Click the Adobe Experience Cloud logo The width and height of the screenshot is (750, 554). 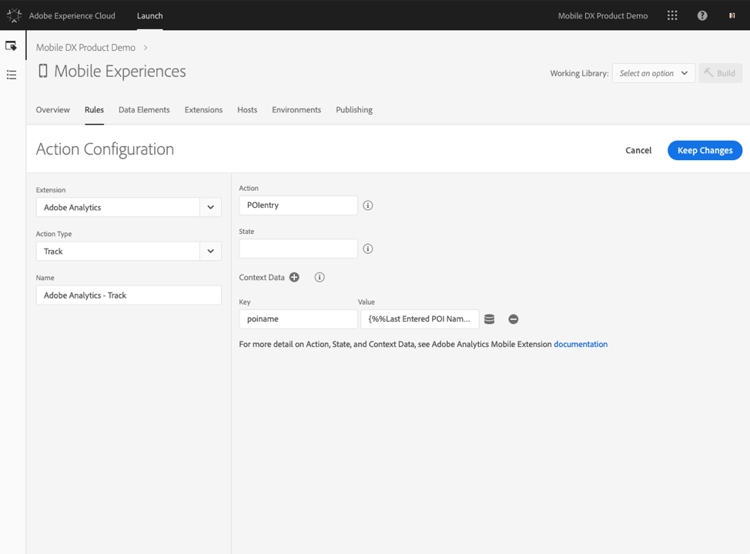[x=14, y=15]
